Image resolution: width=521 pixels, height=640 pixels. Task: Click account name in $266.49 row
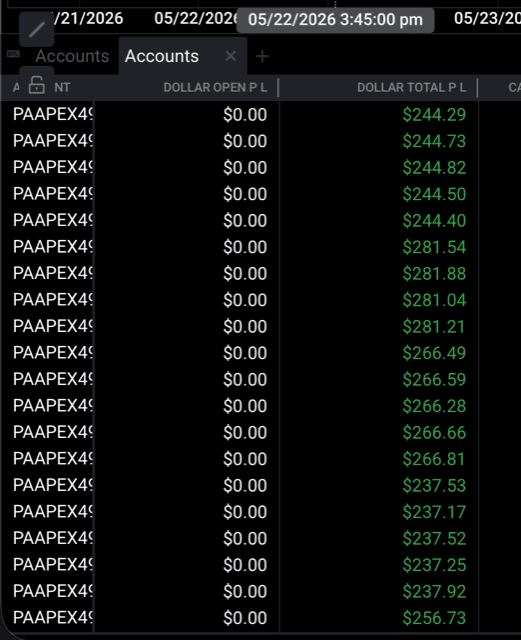(x=53, y=353)
